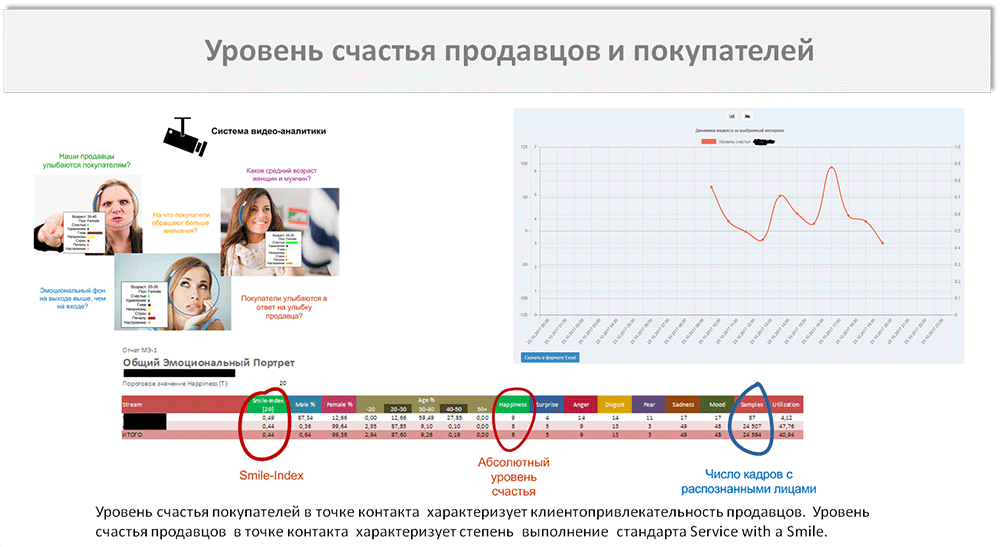Click the highest peak point on chart line
This screenshot has width=1000, height=547.
click(x=832, y=168)
